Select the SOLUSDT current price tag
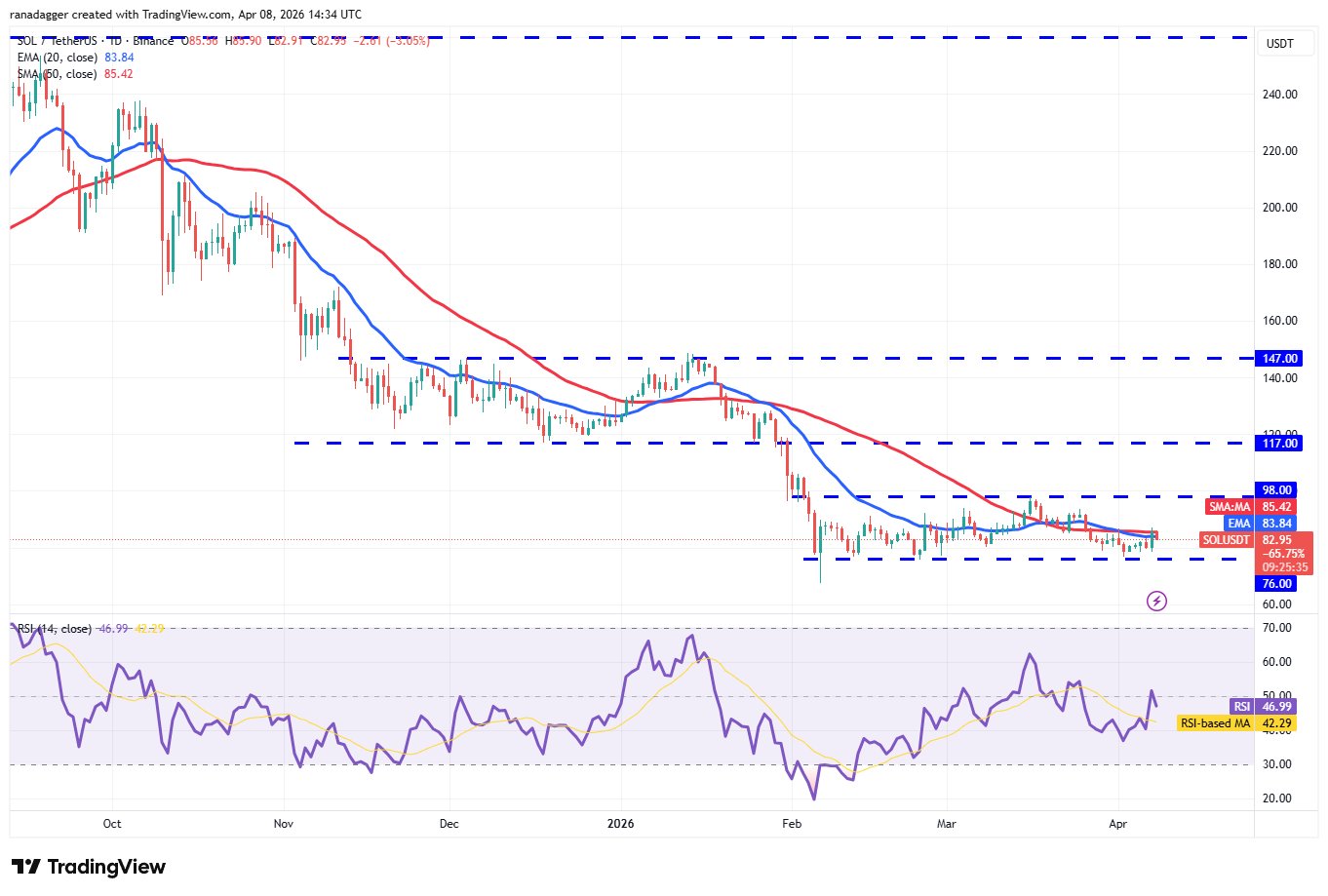Screen dimensions: 1328x896 click(1257, 540)
